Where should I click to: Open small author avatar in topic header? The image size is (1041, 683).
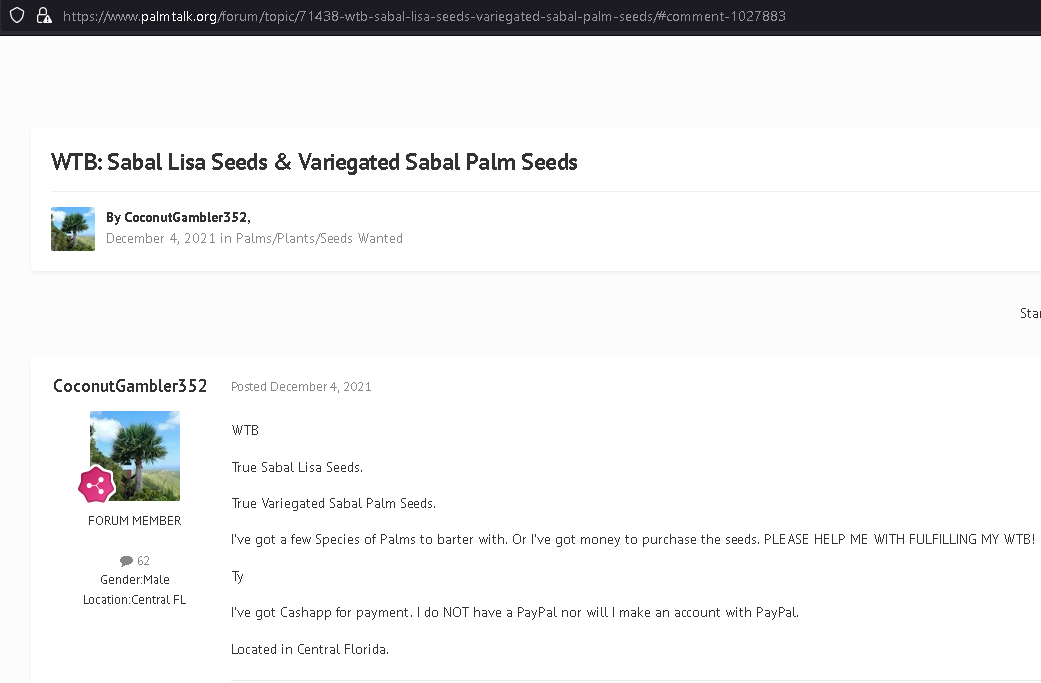tap(73, 229)
